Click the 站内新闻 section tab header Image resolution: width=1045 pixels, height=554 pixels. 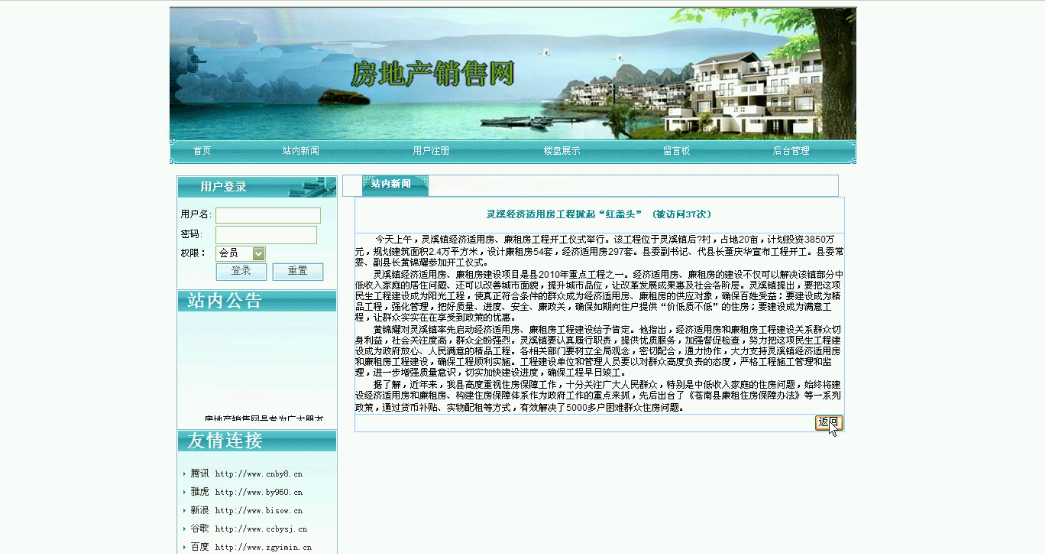click(x=395, y=185)
